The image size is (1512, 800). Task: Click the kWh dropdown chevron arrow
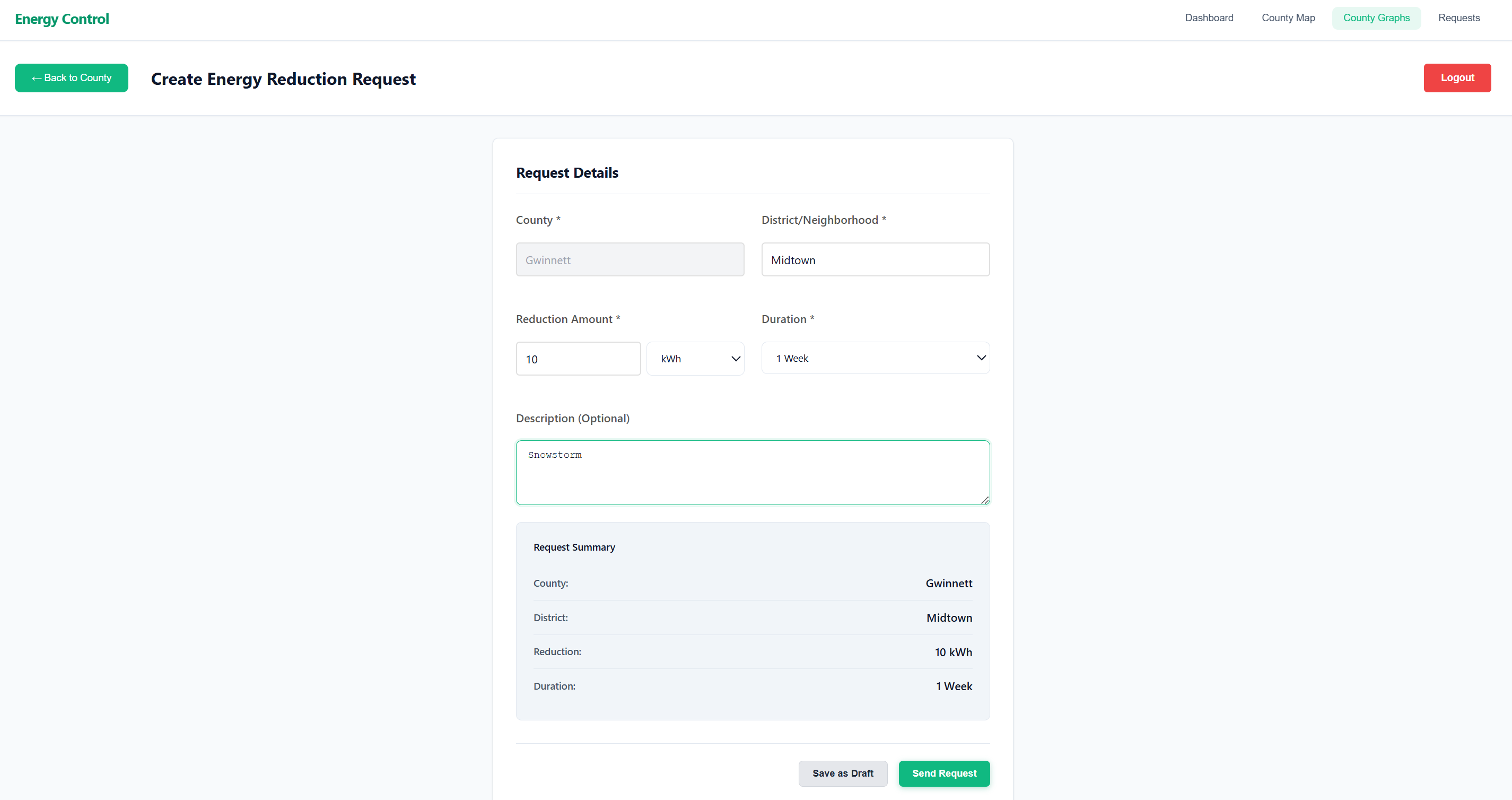tap(735, 359)
